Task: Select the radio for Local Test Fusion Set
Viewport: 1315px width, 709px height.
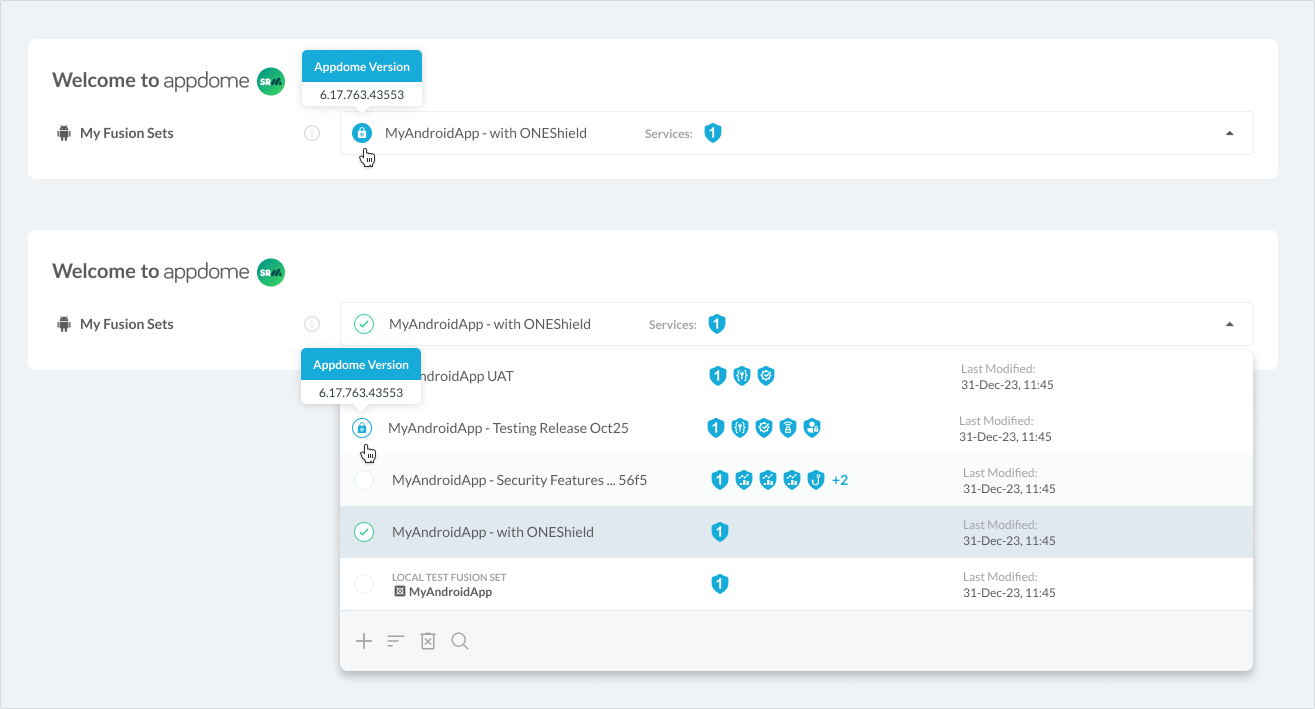Action: 364,584
